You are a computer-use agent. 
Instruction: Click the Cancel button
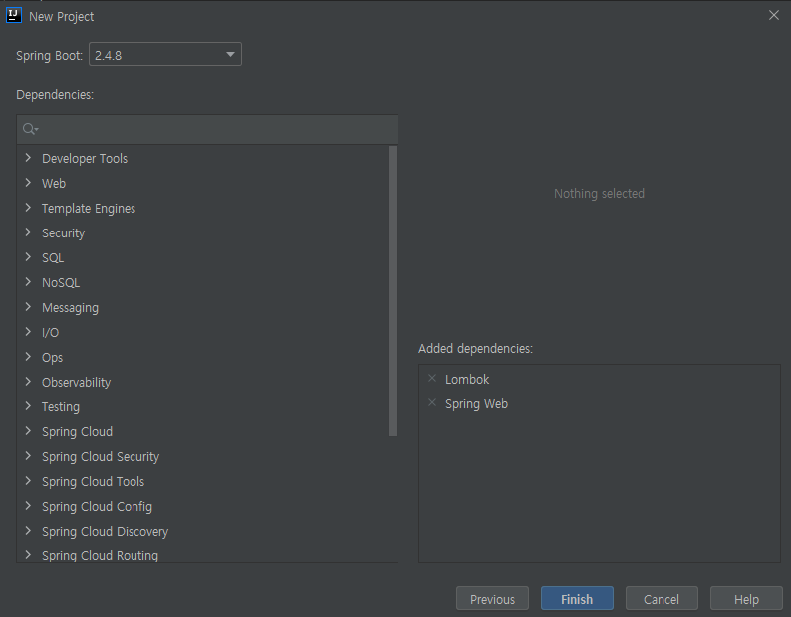click(661, 599)
